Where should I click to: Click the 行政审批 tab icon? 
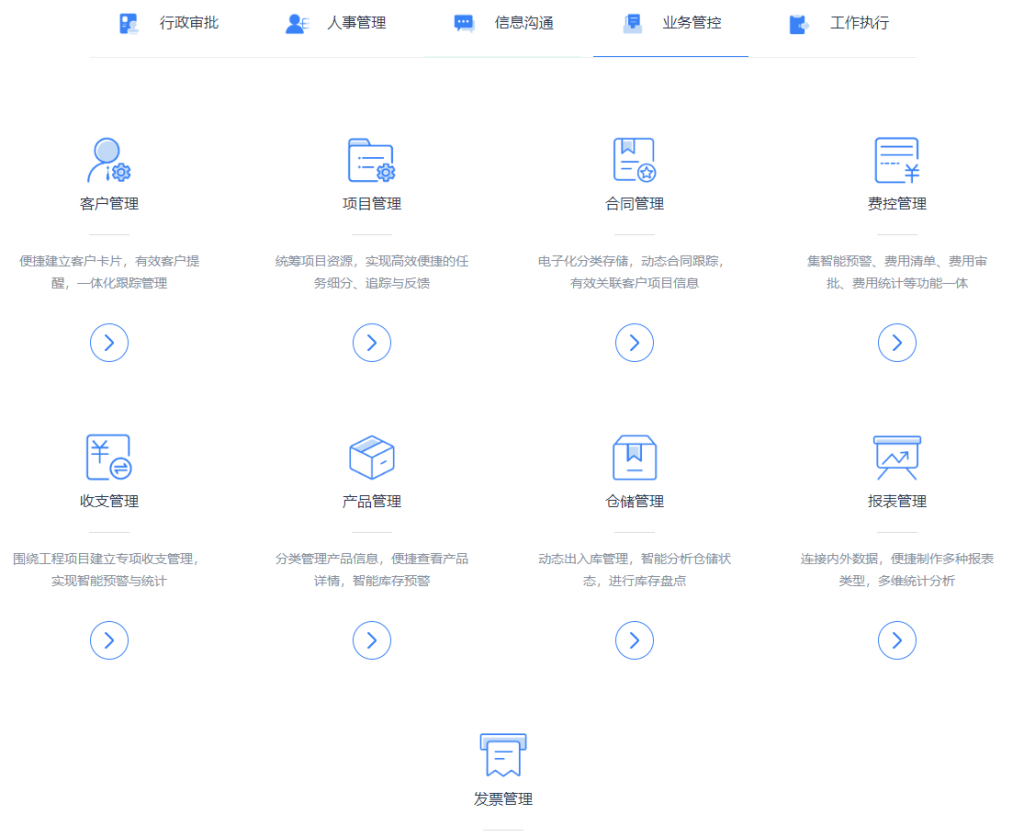pos(128,22)
